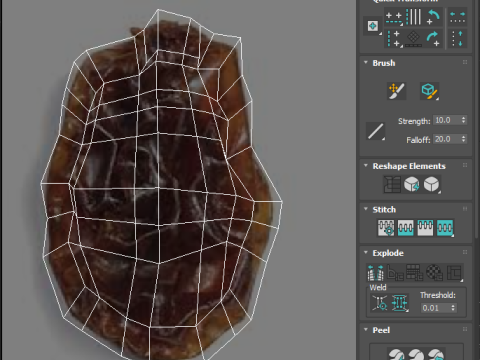Click Stitch to Source icon
This screenshot has height=360, width=480.
[x=425, y=228]
